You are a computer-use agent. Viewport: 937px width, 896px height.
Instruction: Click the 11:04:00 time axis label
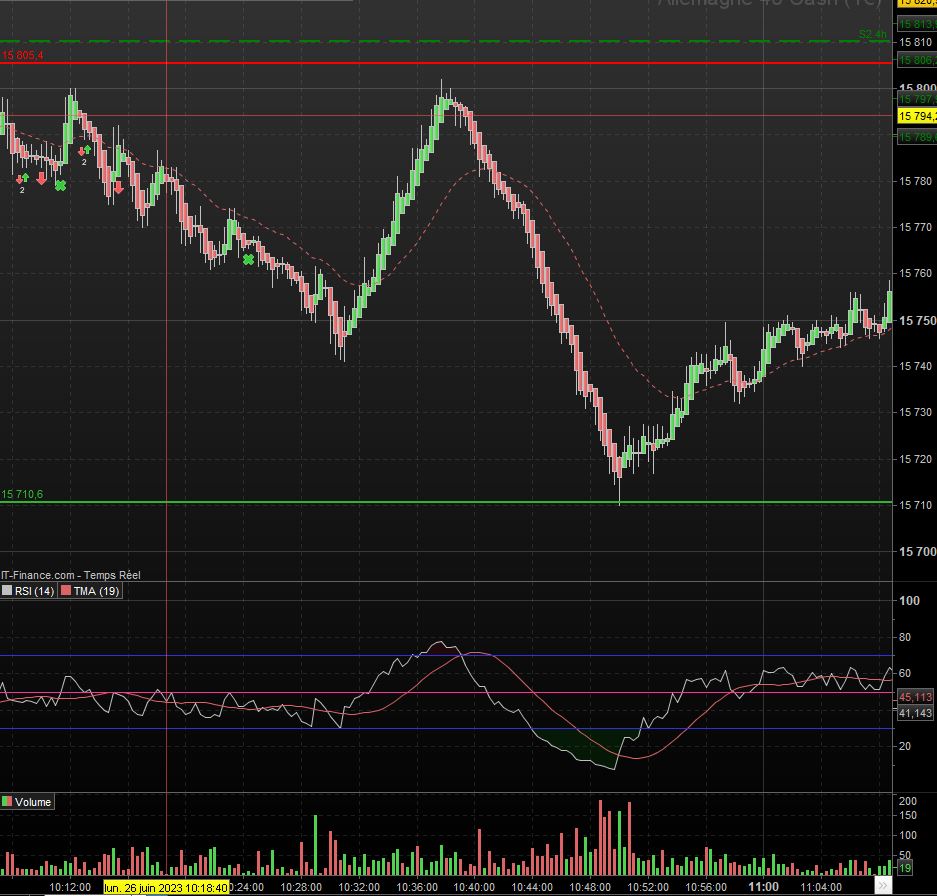click(x=821, y=887)
